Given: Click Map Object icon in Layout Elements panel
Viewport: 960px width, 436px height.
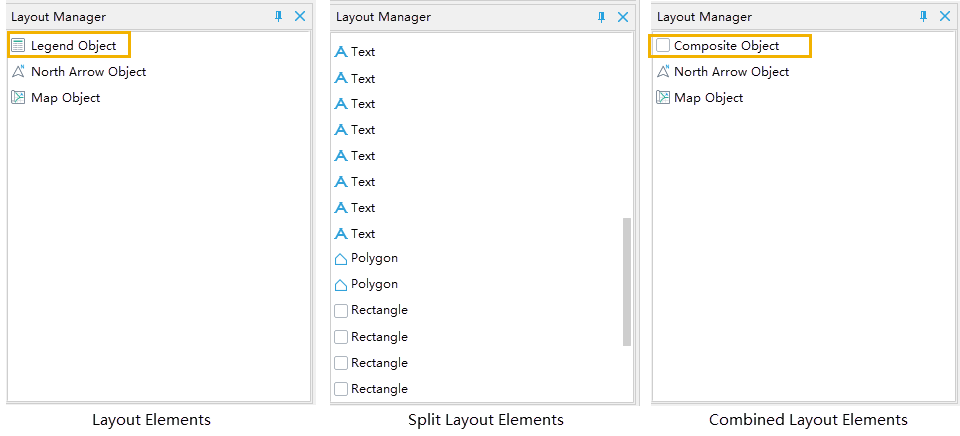Looking at the screenshot, I should coord(18,98).
